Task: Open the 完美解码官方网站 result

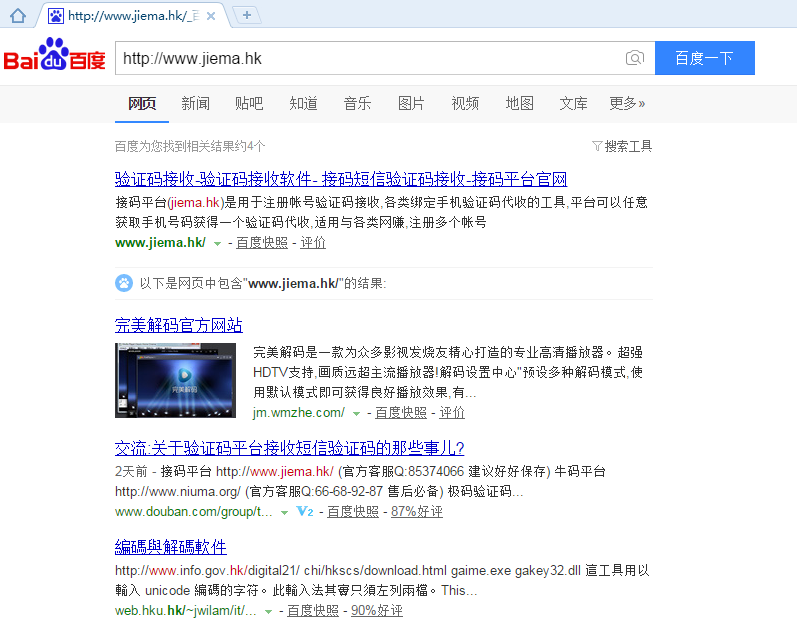Action: coord(179,325)
